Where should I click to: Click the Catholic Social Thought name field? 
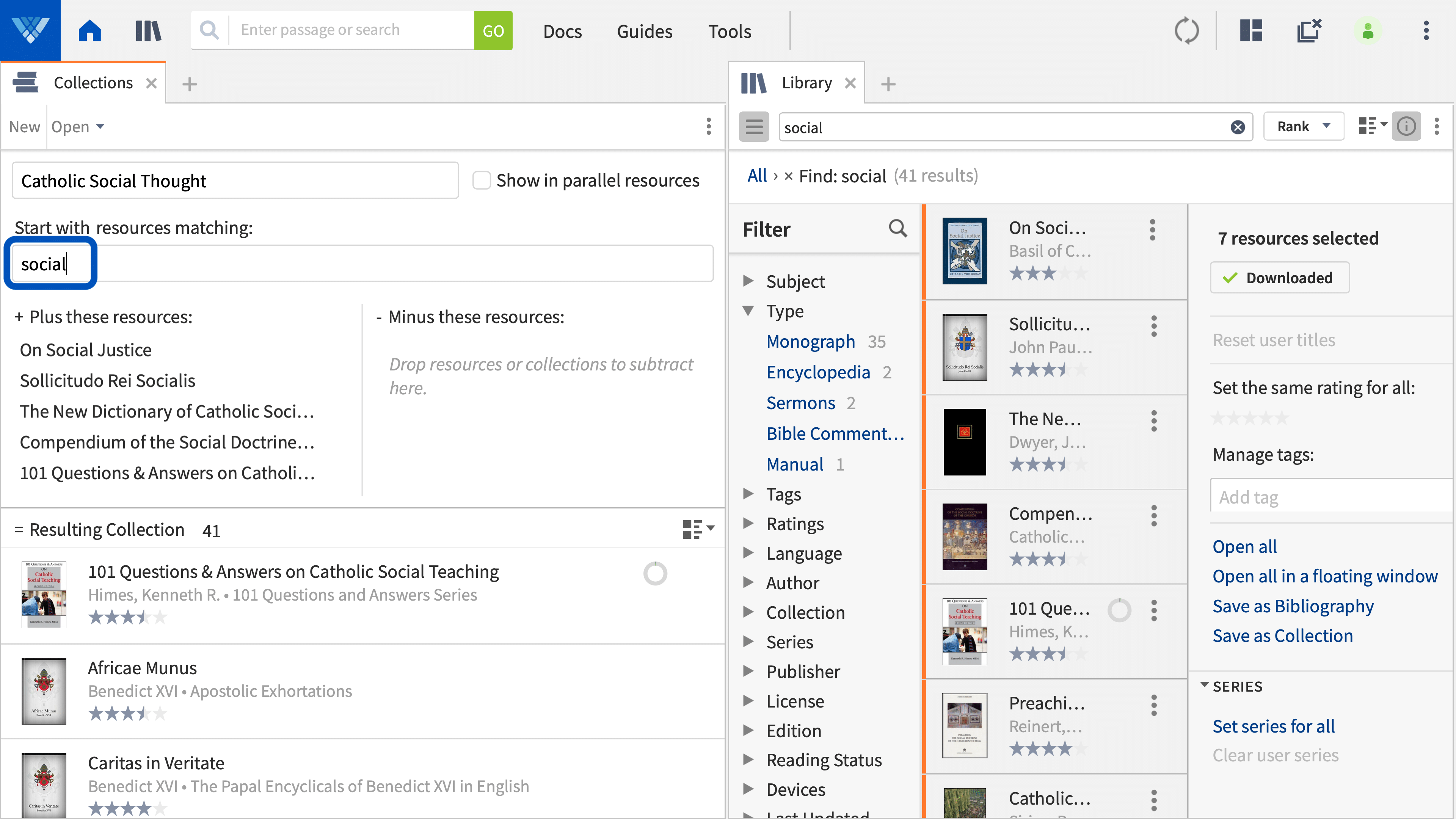[235, 180]
